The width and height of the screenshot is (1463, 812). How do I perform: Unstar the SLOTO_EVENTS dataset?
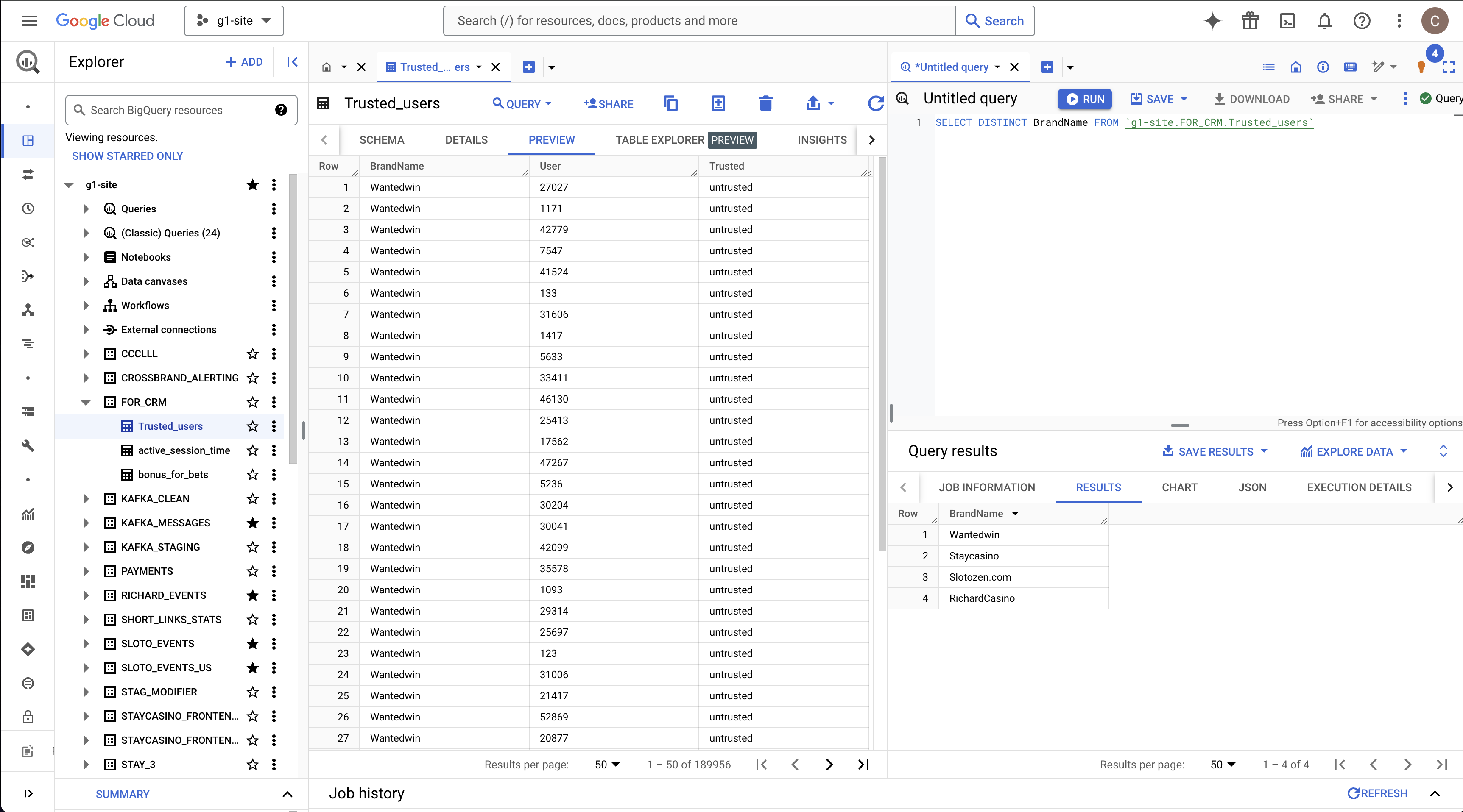[253, 643]
